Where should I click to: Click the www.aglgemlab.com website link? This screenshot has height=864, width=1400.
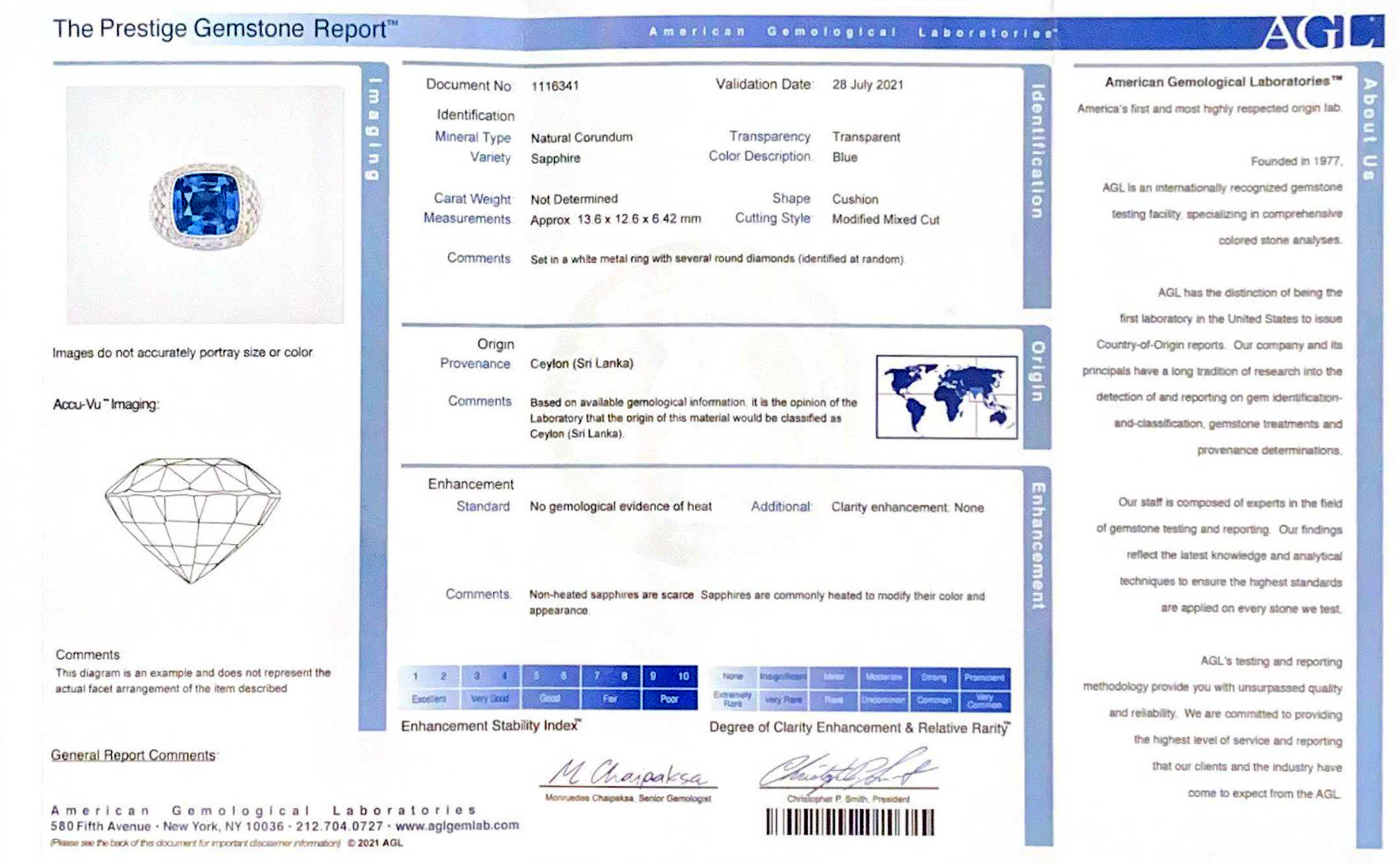pyautogui.click(x=457, y=825)
